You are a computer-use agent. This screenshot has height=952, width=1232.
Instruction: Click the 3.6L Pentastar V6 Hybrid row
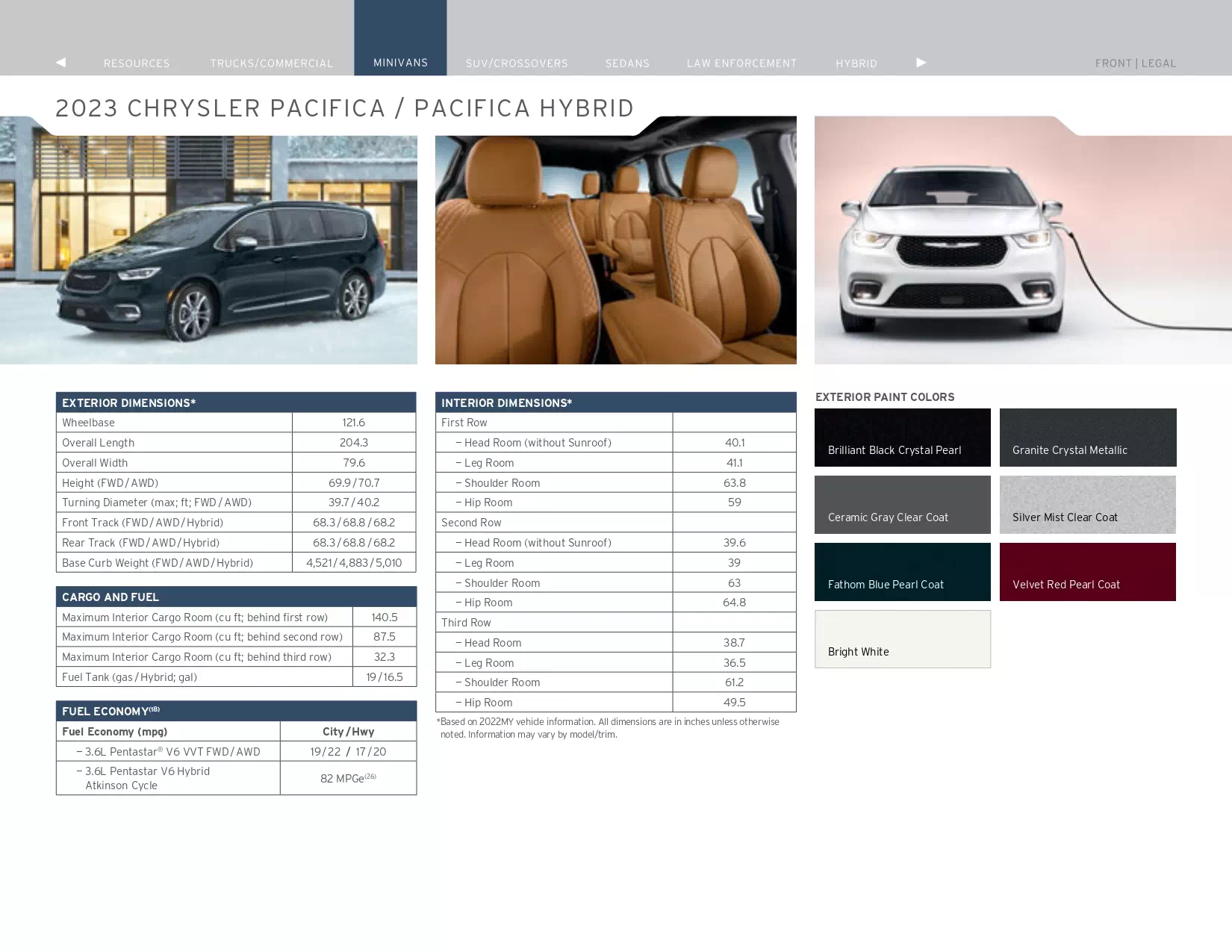236,778
